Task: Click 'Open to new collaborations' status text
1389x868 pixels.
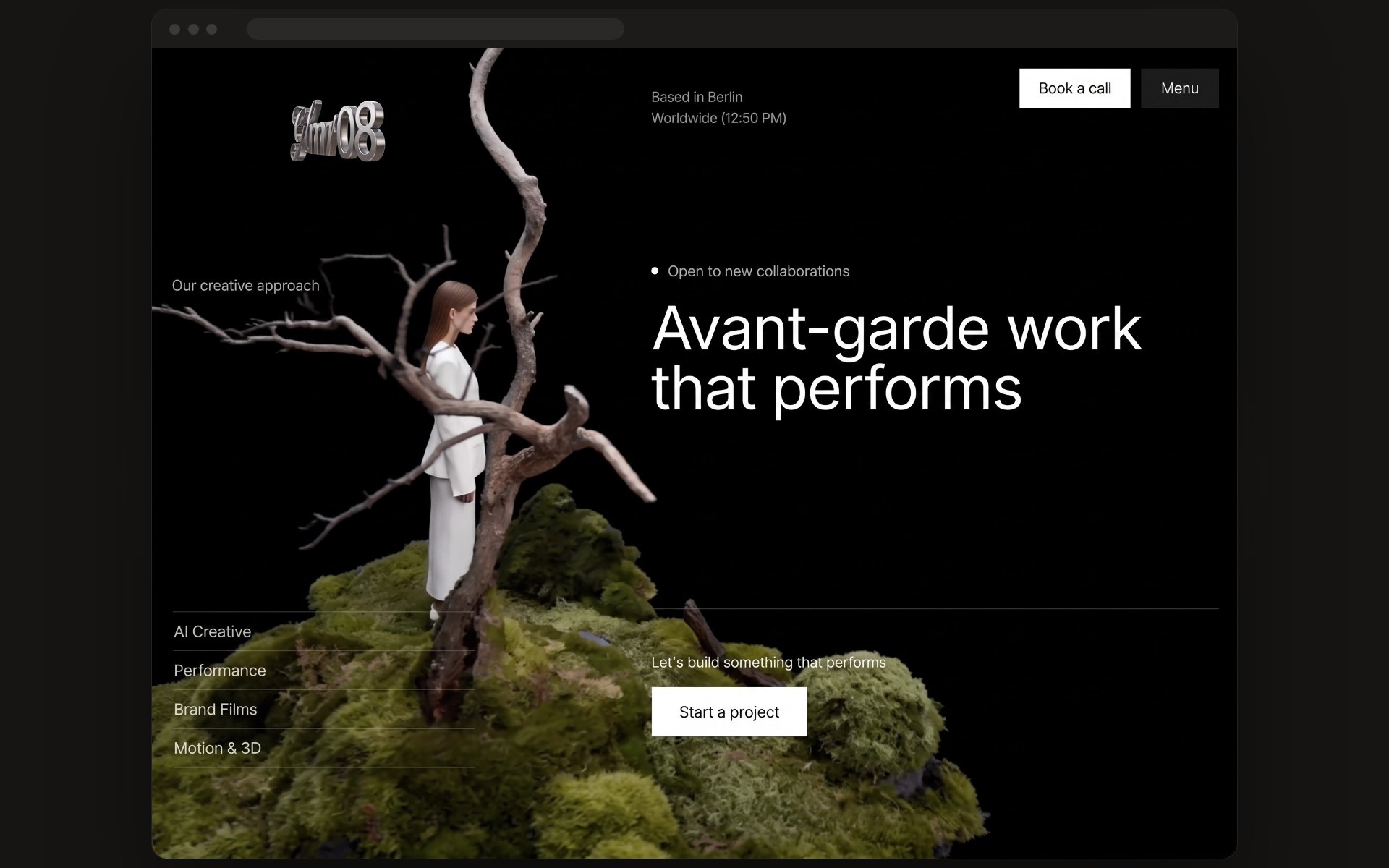Action: coord(758,271)
